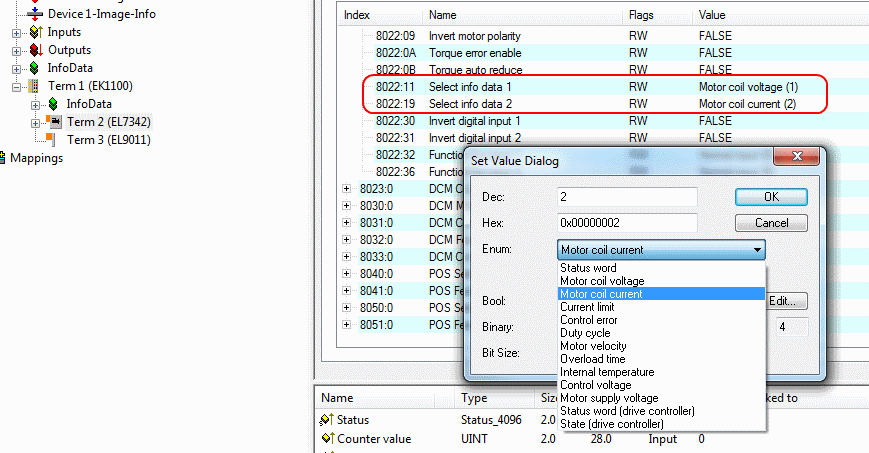Click the InfoData icon above Term 1

[35, 68]
